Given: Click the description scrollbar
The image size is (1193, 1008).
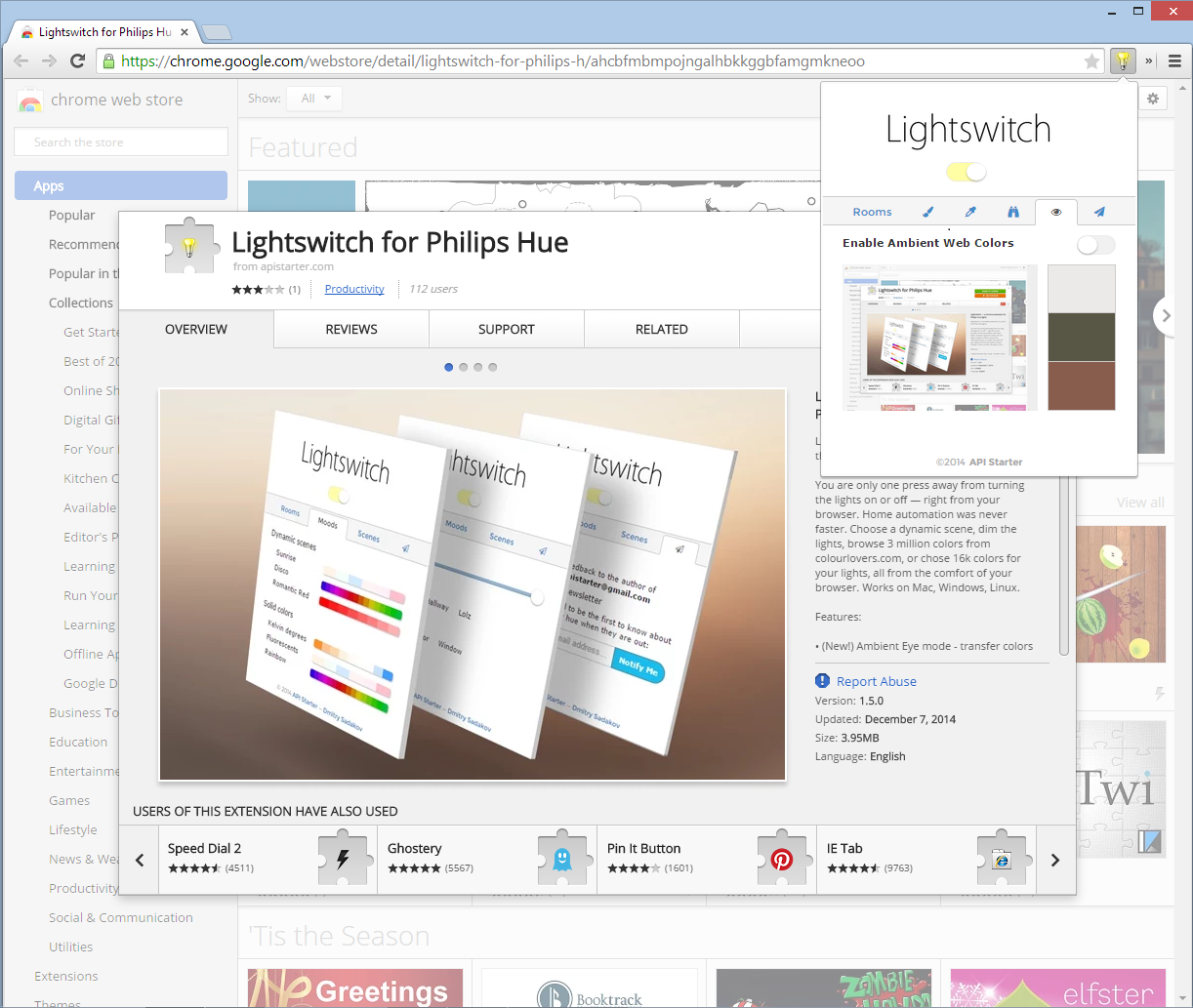Looking at the screenshot, I should point(1065,568).
